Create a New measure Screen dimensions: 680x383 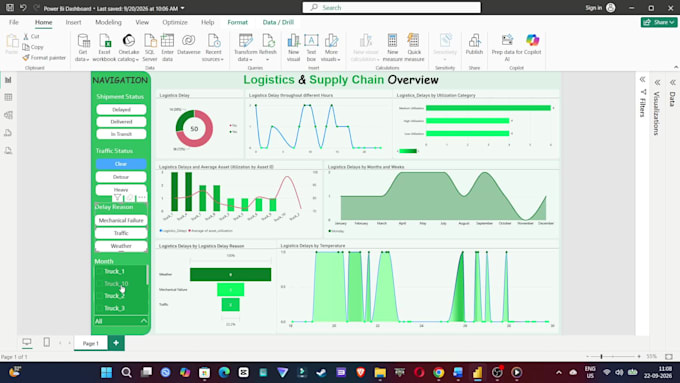pyautogui.click(x=392, y=48)
